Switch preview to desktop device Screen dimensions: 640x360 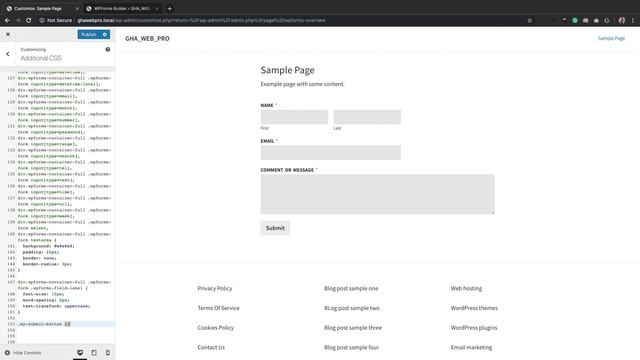click(x=80, y=353)
